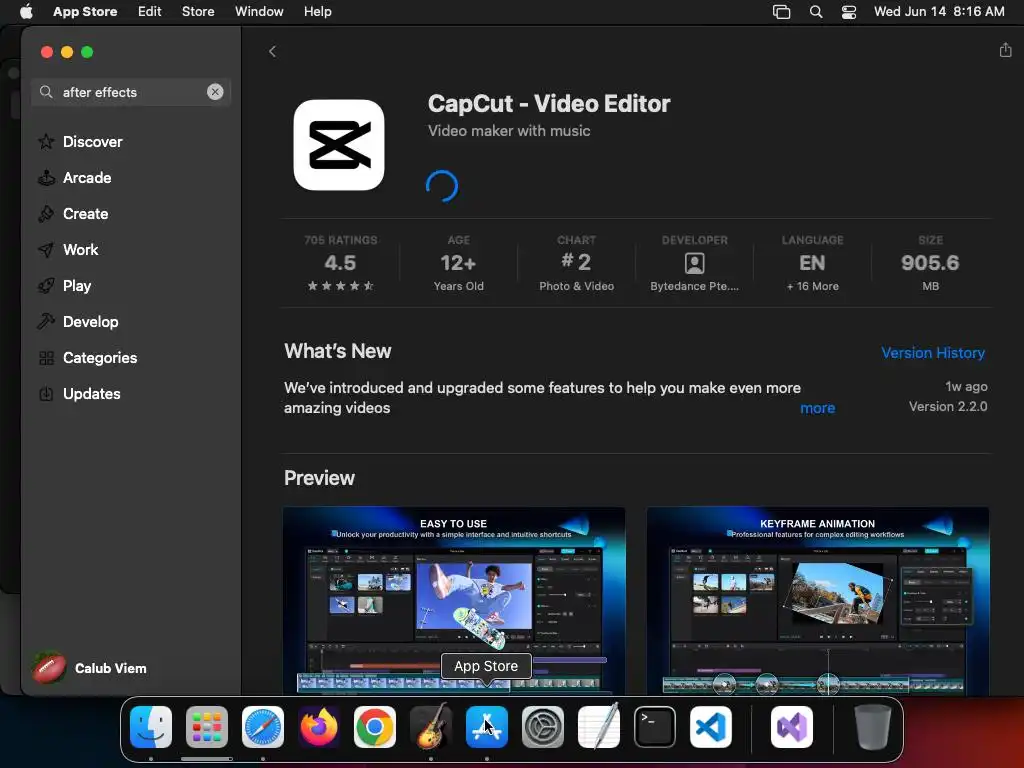Viewport: 1024px width, 768px height.
Task: Show the date and time panel
Action: click(939, 11)
